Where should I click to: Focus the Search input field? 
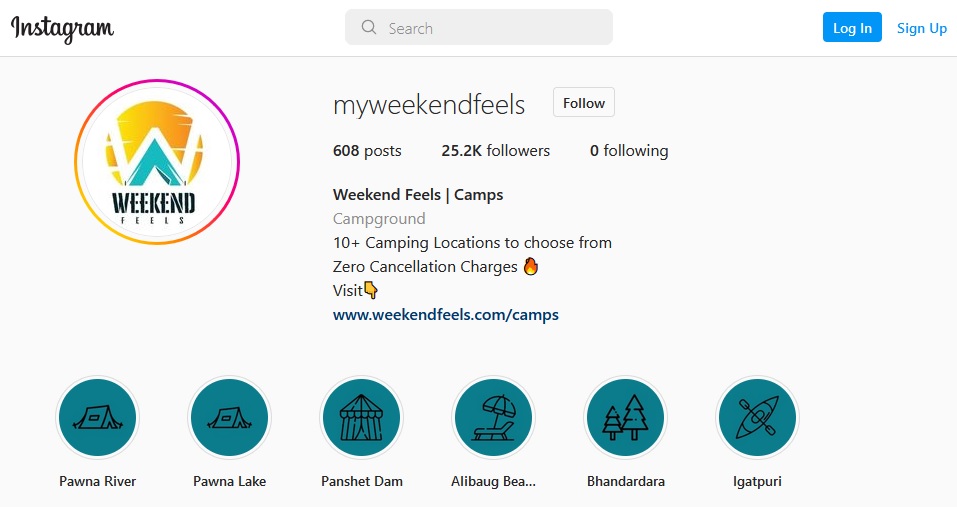pos(490,28)
